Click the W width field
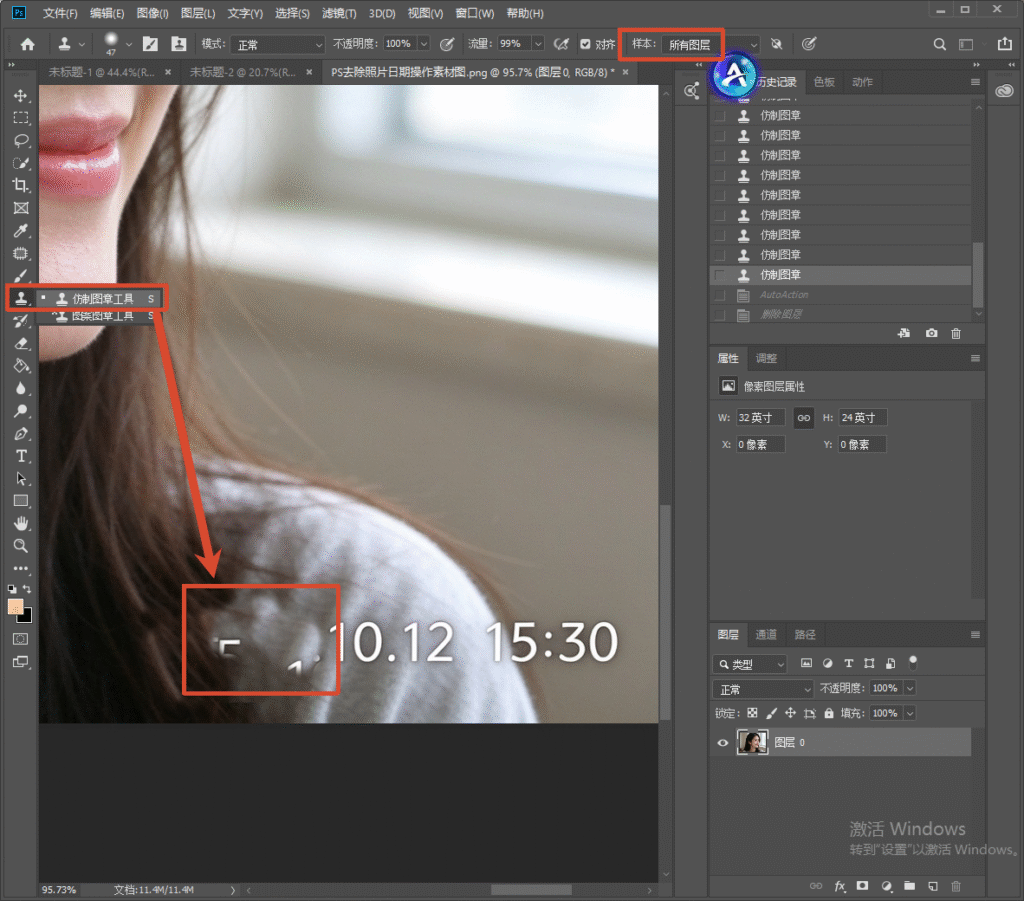 760,418
